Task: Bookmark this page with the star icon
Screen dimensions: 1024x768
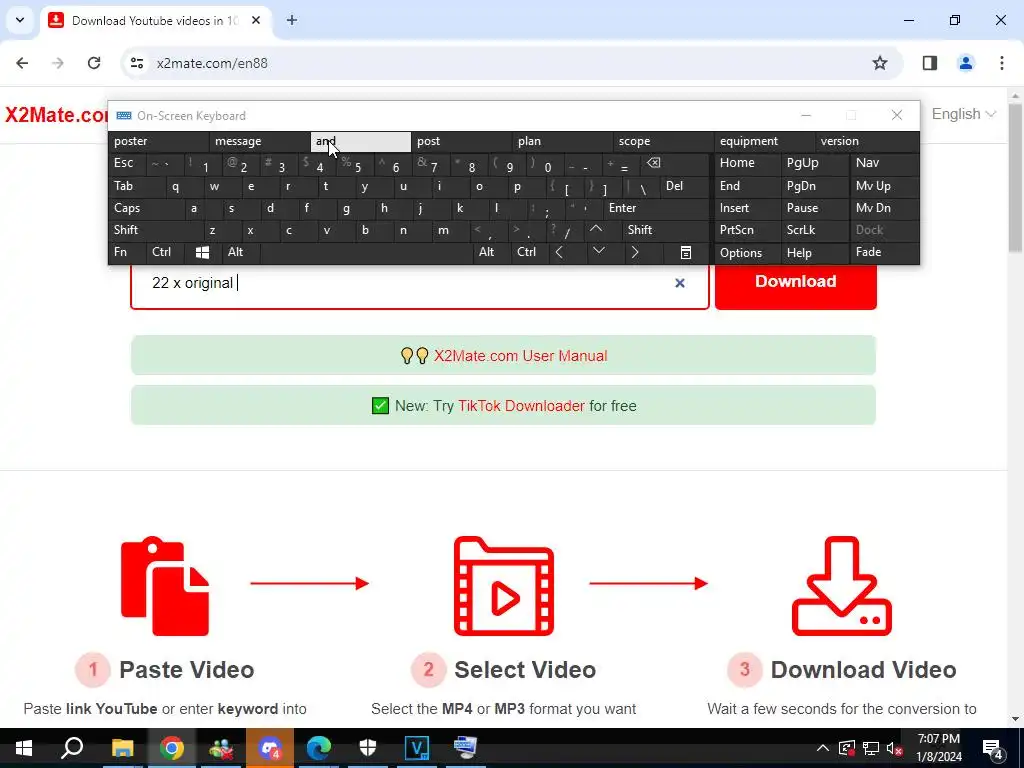Action: click(x=880, y=63)
